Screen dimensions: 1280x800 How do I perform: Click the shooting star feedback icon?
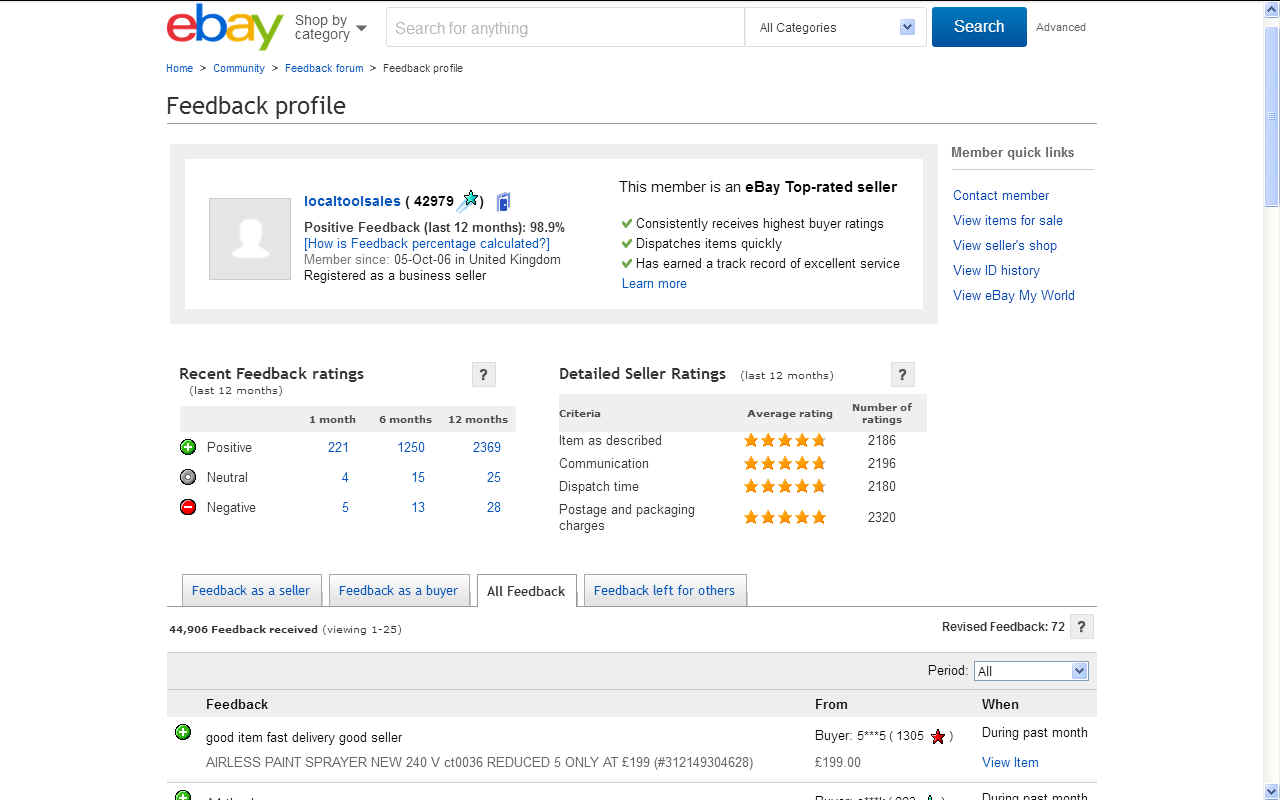pyautogui.click(x=469, y=201)
